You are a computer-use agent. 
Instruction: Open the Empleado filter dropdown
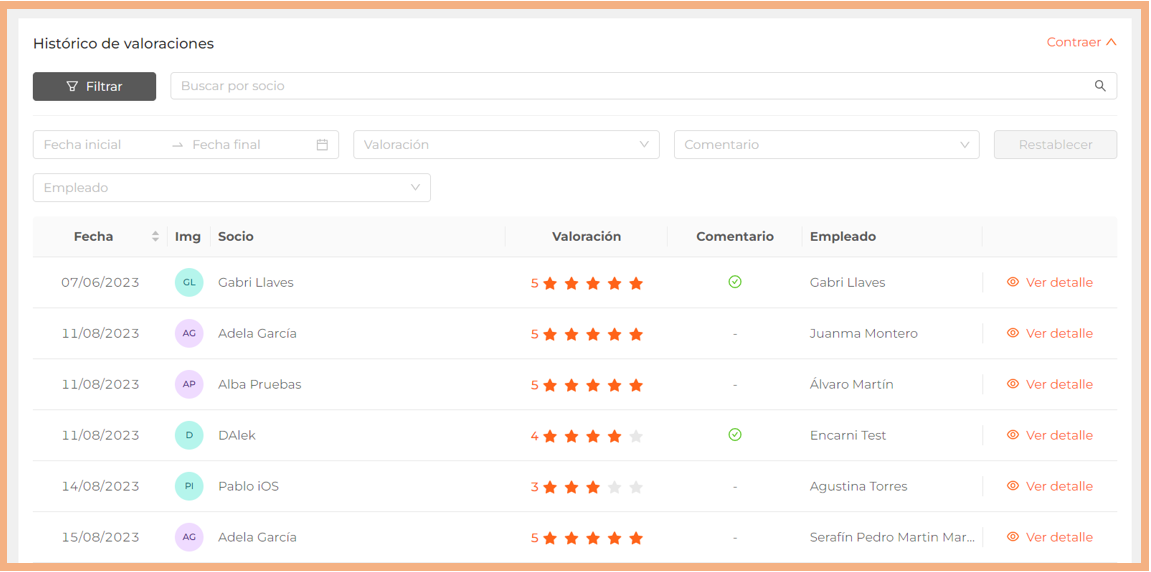(x=232, y=187)
